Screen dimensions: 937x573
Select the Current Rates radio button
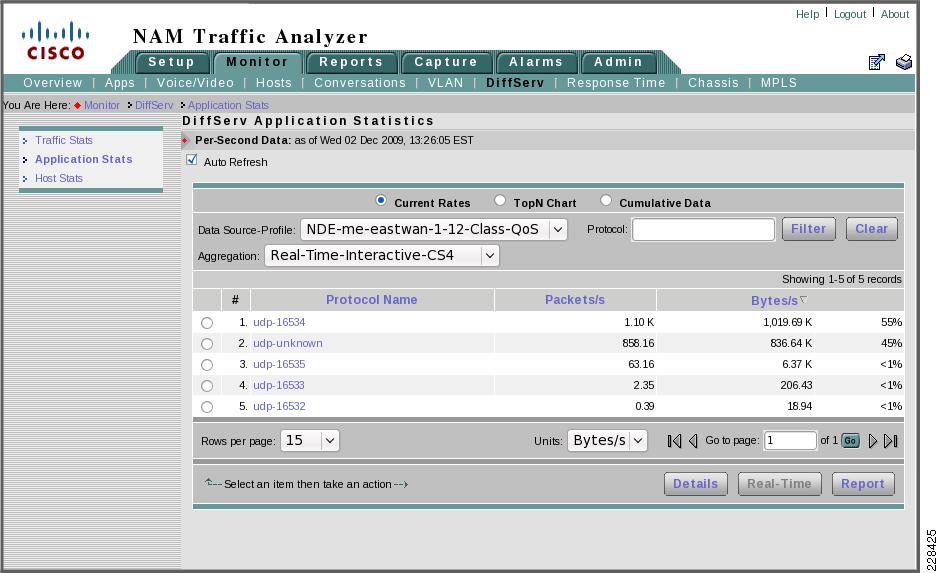click(x=381, y=201)
